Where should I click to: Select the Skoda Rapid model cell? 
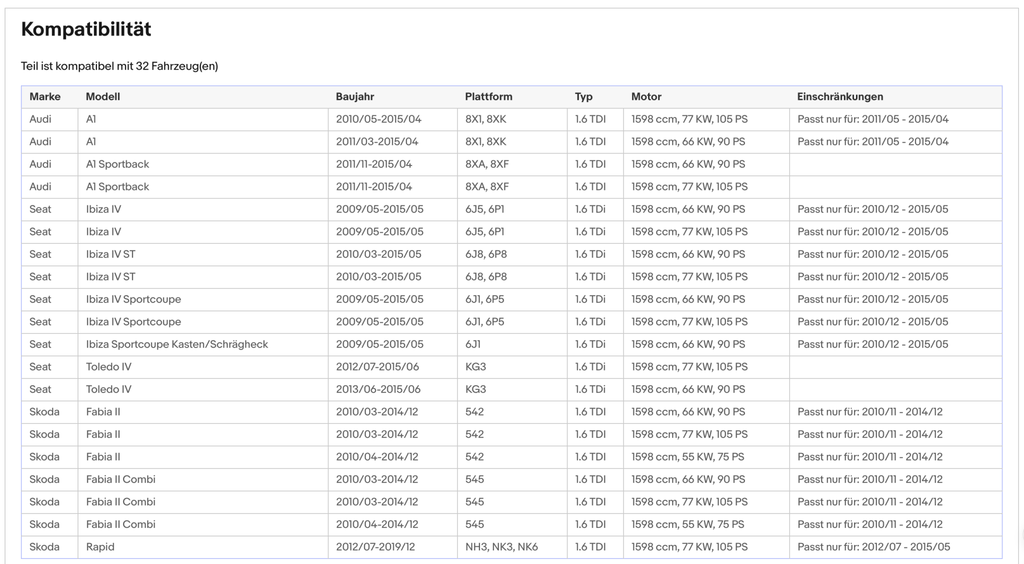click(203, 547)
